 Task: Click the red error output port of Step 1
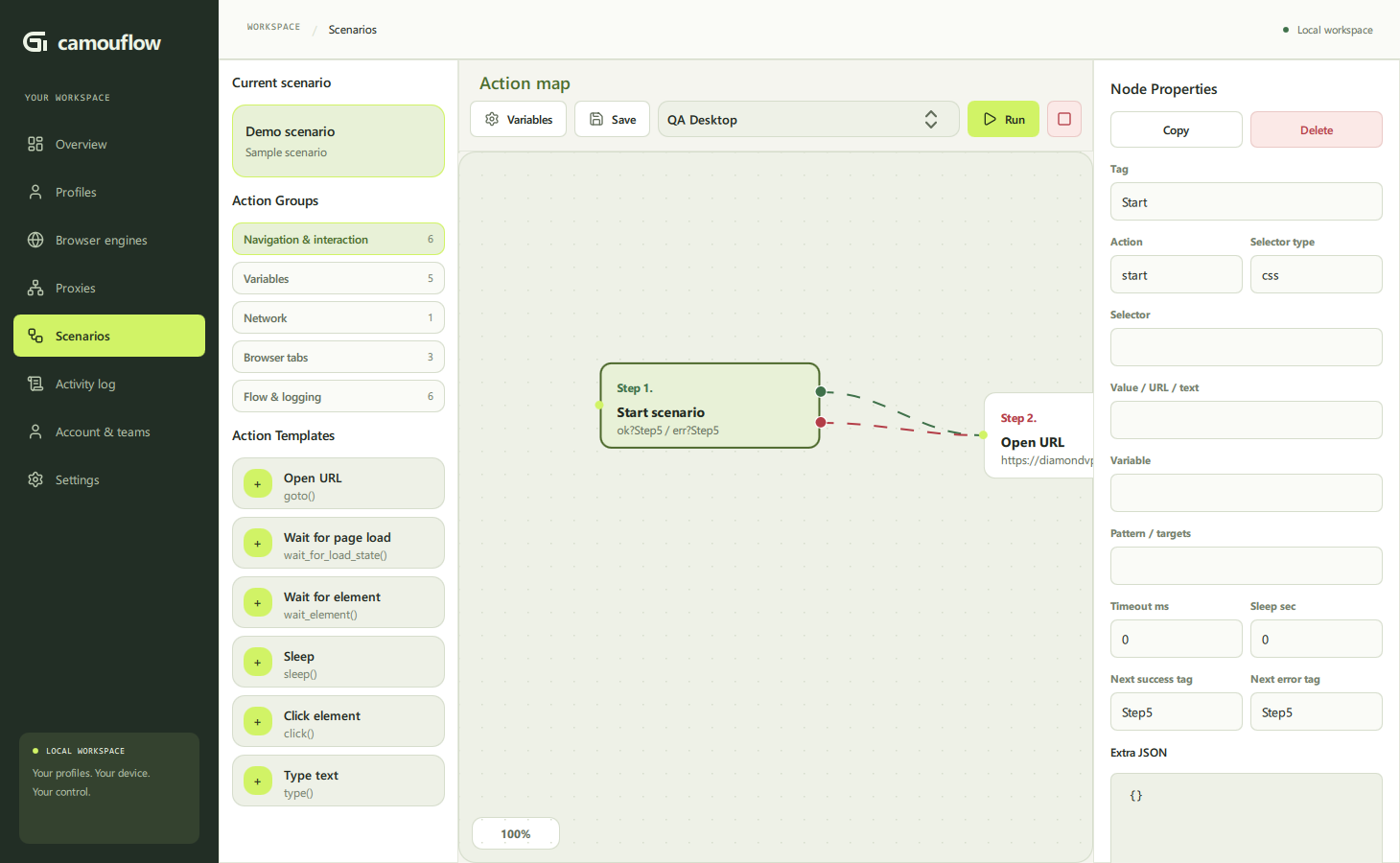coord(821,422)
